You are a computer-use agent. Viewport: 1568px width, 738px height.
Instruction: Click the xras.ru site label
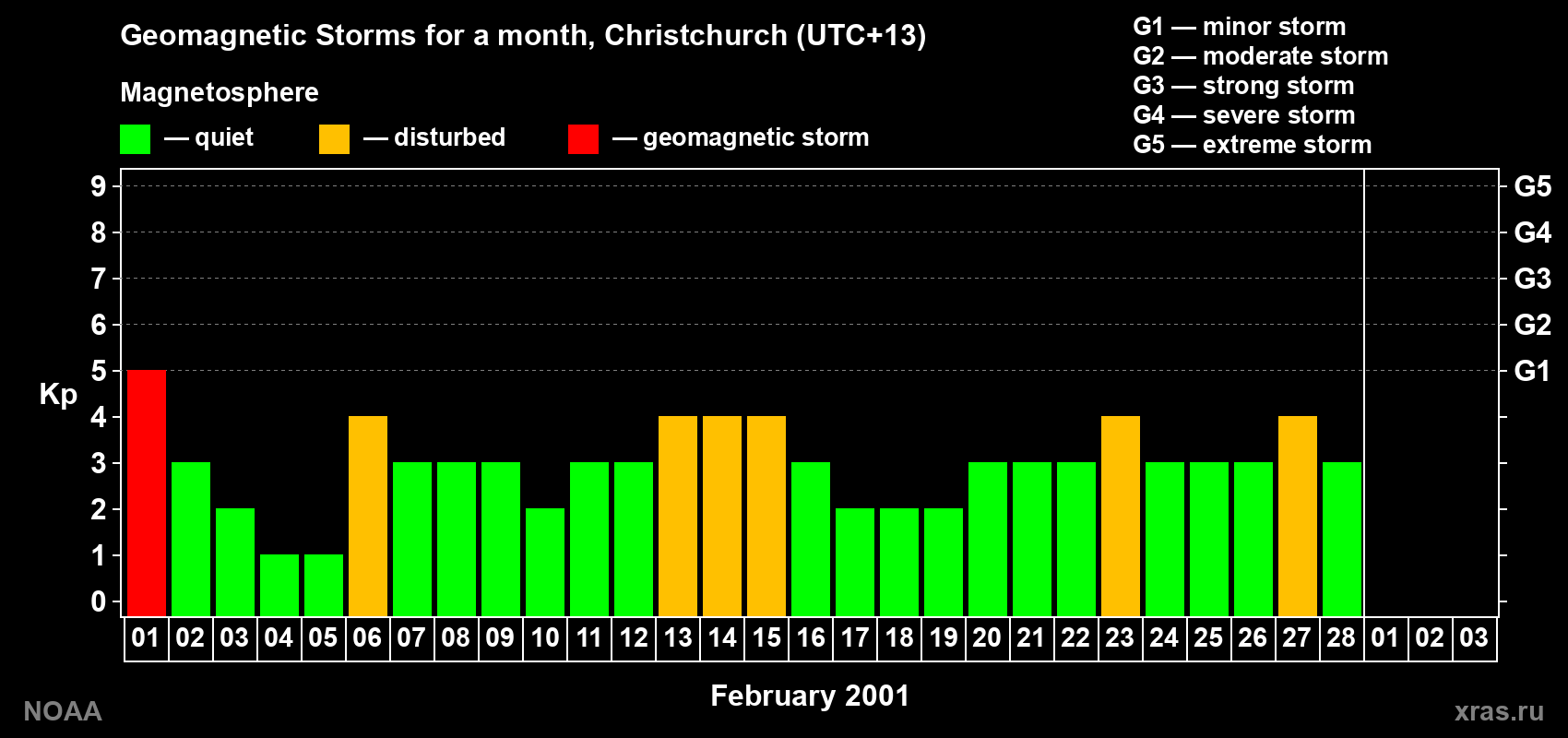[1499, 711]
